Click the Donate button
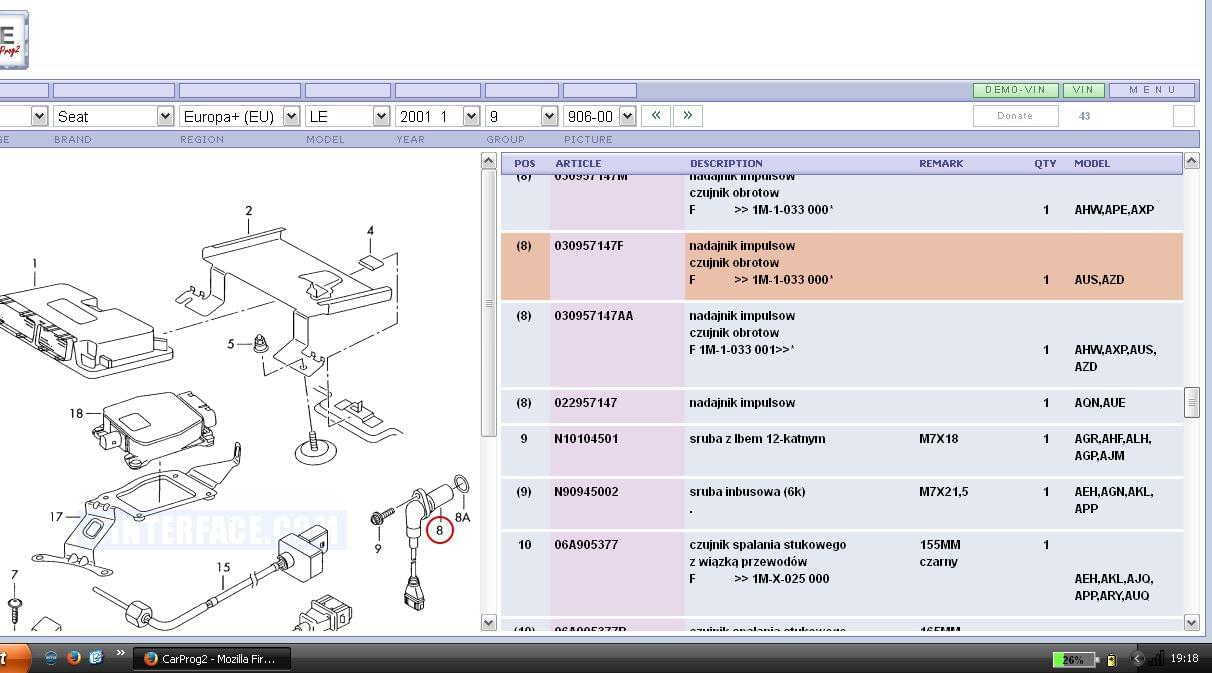Screen dimensions: 1212x673 point(1015,116)
